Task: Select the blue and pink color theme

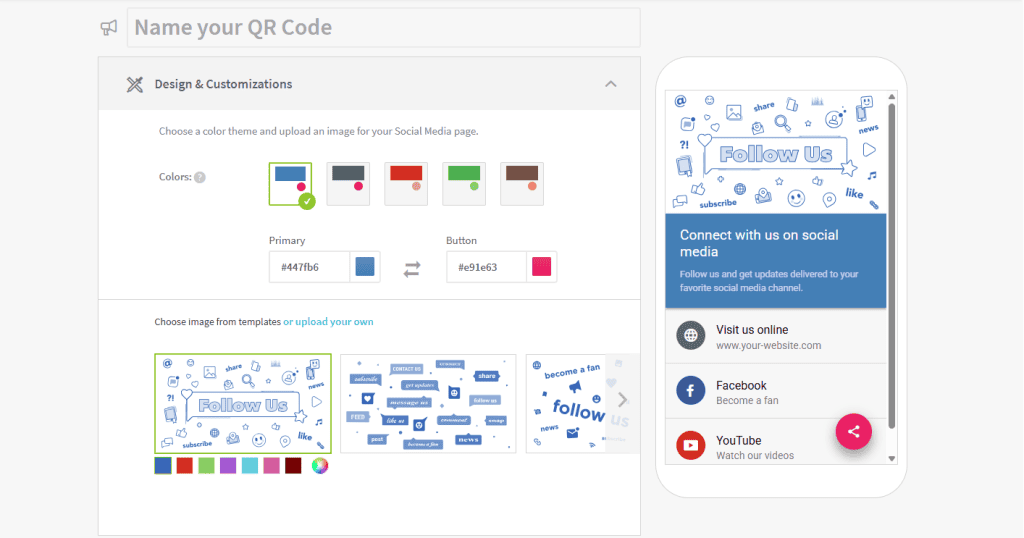Action: pos(291,184)
